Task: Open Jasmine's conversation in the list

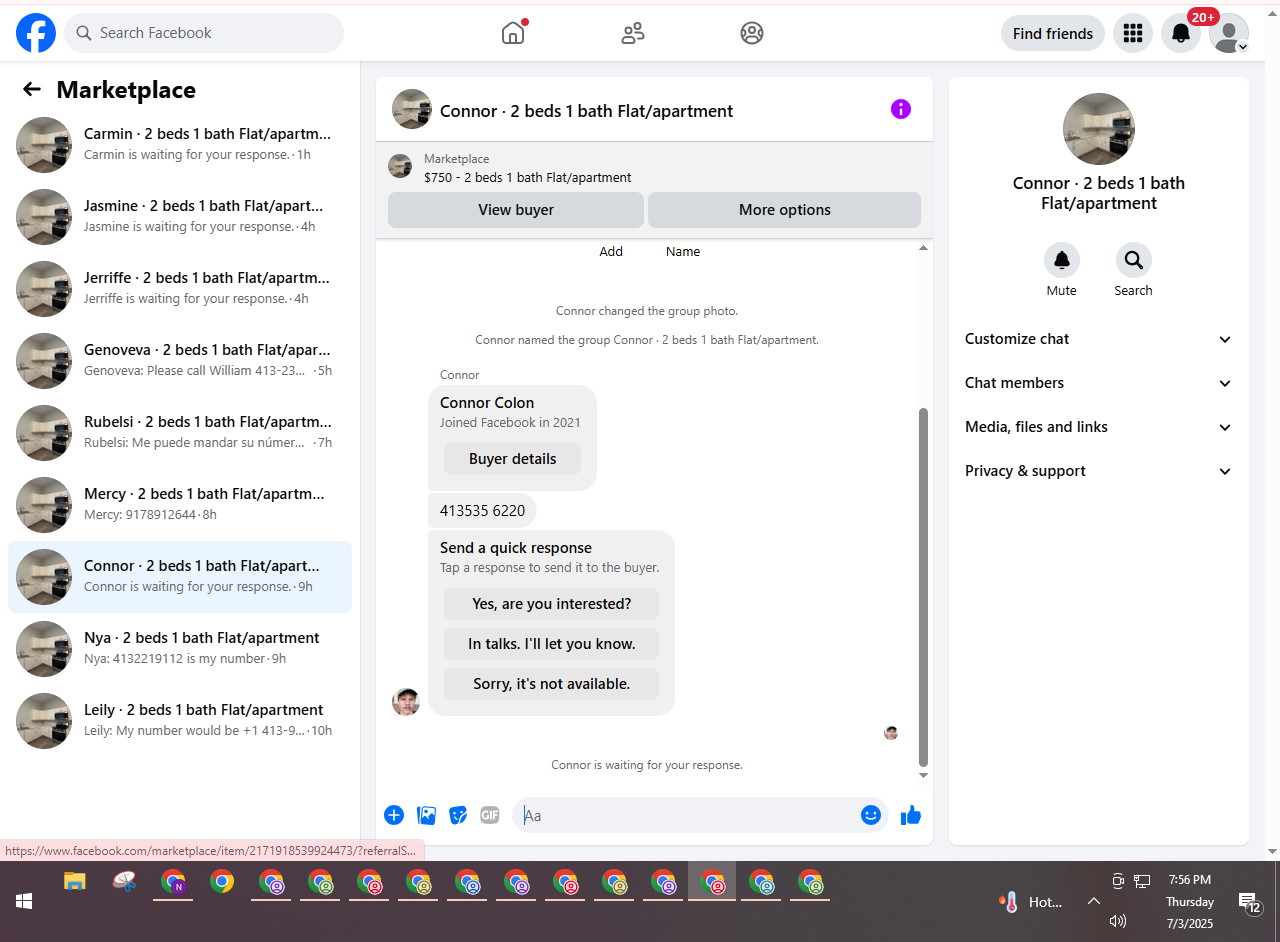Action: tap(180, 217)
